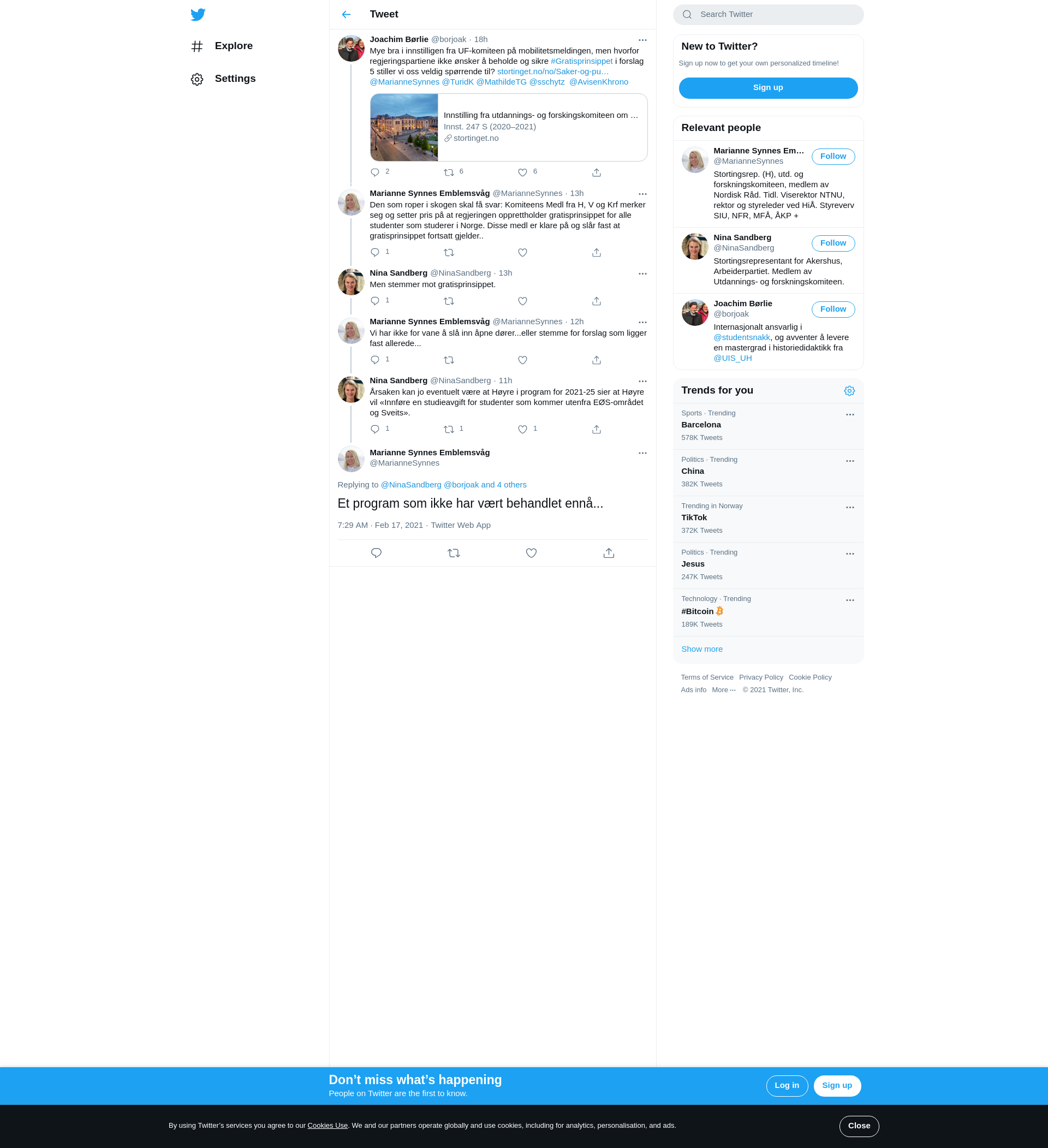Open more options for Barcelona trend
This screenshot has width=1048, height=1148.
(849, 414)
